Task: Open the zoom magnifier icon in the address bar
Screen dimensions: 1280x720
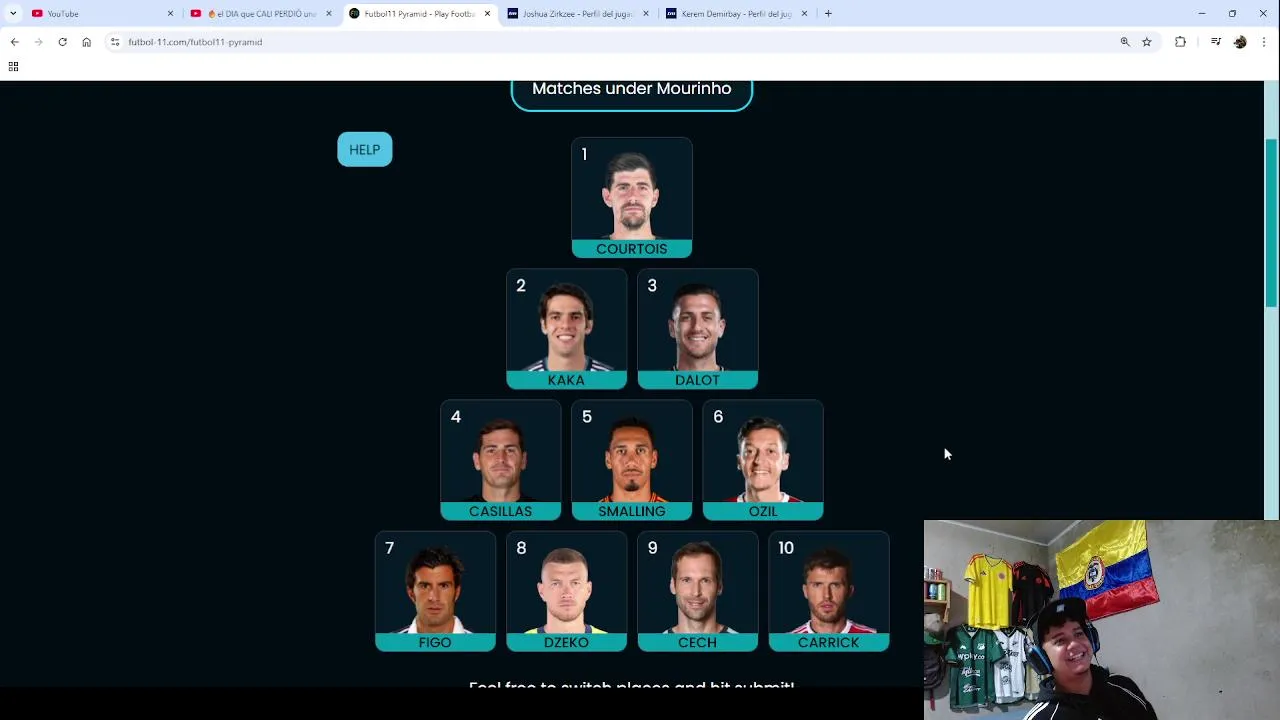Action: (1125, 42)
